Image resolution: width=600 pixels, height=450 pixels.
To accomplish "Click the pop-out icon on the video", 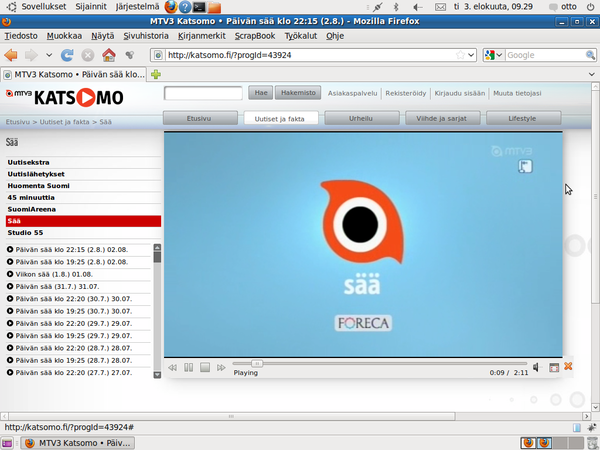I will point(524,167).
